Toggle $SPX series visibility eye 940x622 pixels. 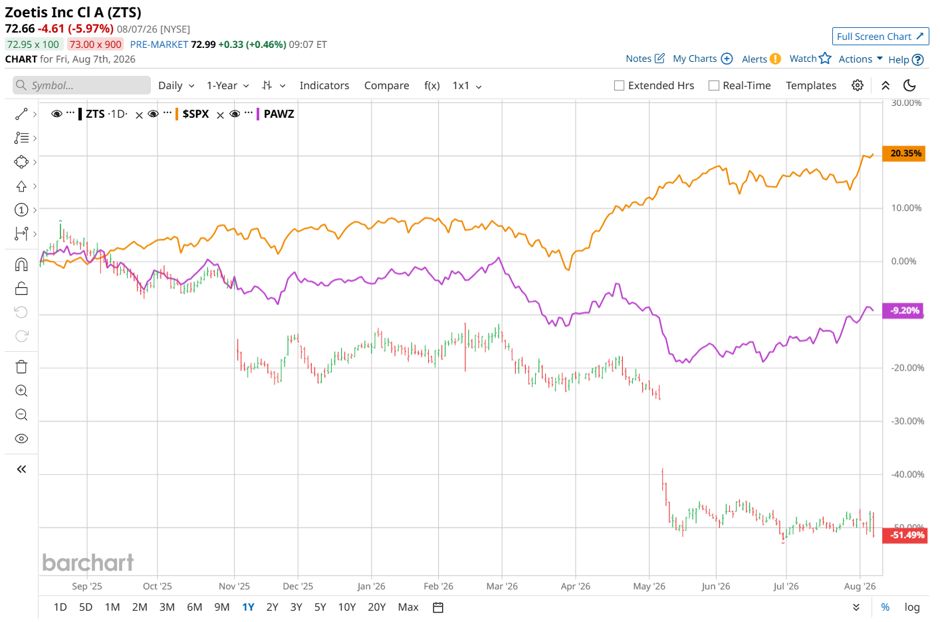point(153,113)
